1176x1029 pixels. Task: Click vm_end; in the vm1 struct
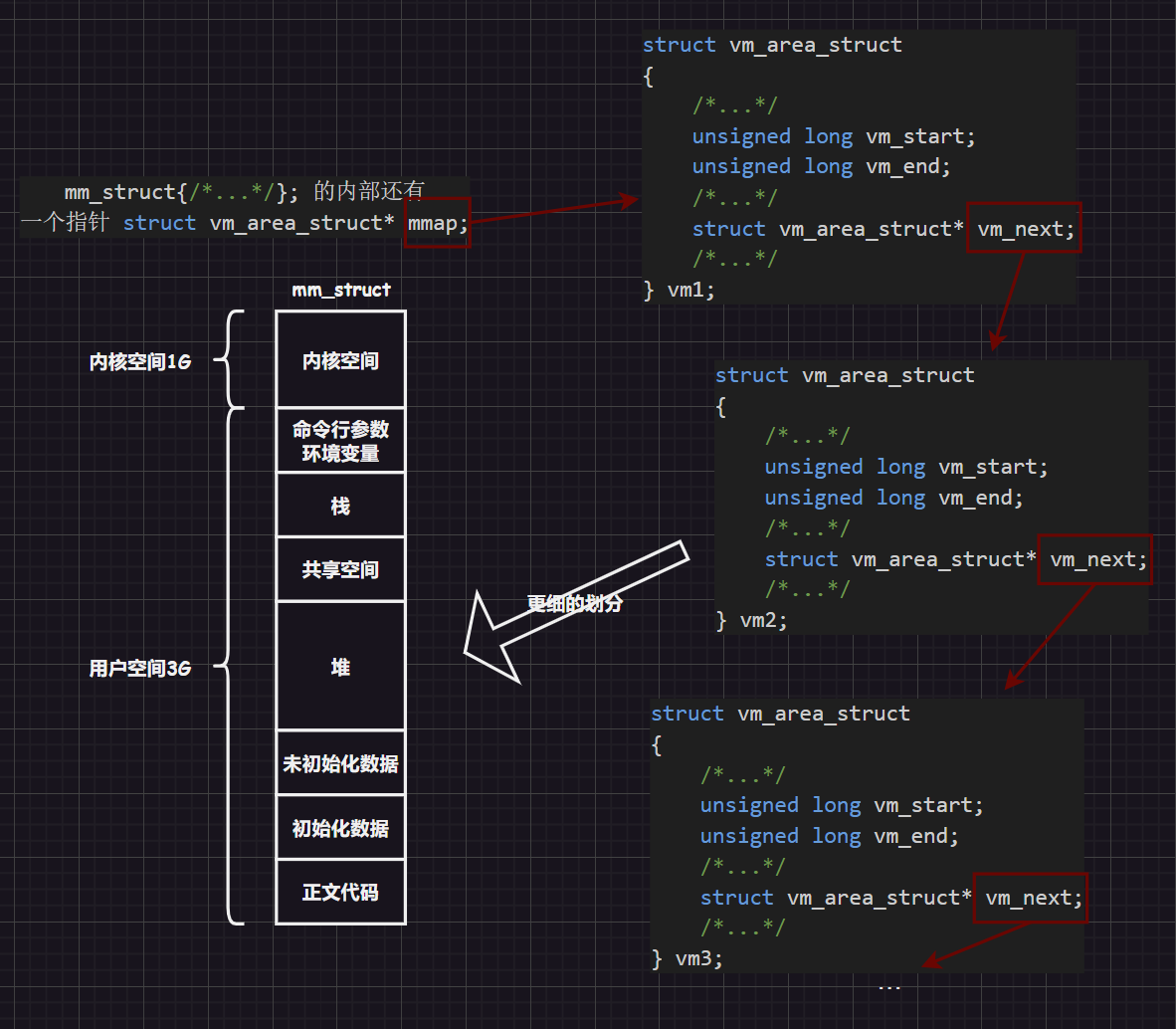coord(908,166)
